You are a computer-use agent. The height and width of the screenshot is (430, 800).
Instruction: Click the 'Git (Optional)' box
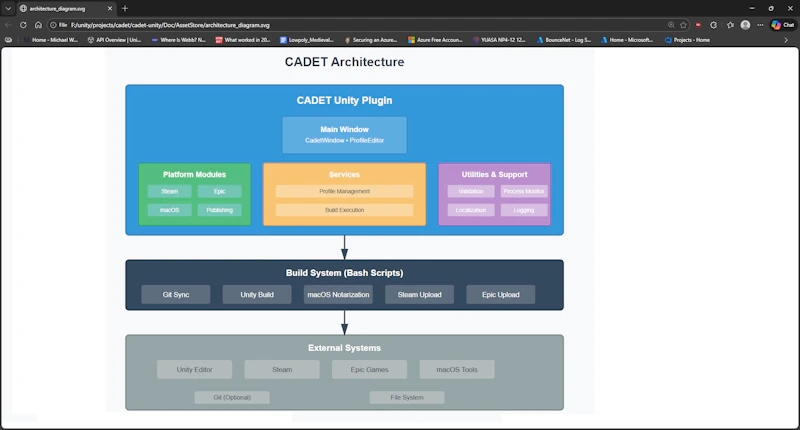(x=232, y=397)
